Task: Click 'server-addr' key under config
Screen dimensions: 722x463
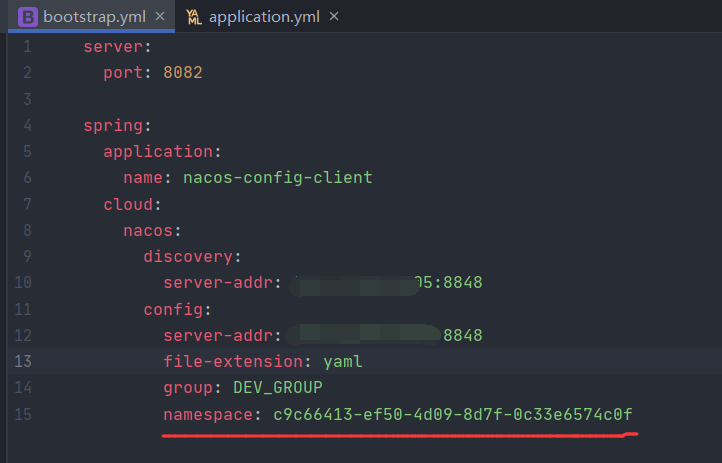Action: point(218,336)
